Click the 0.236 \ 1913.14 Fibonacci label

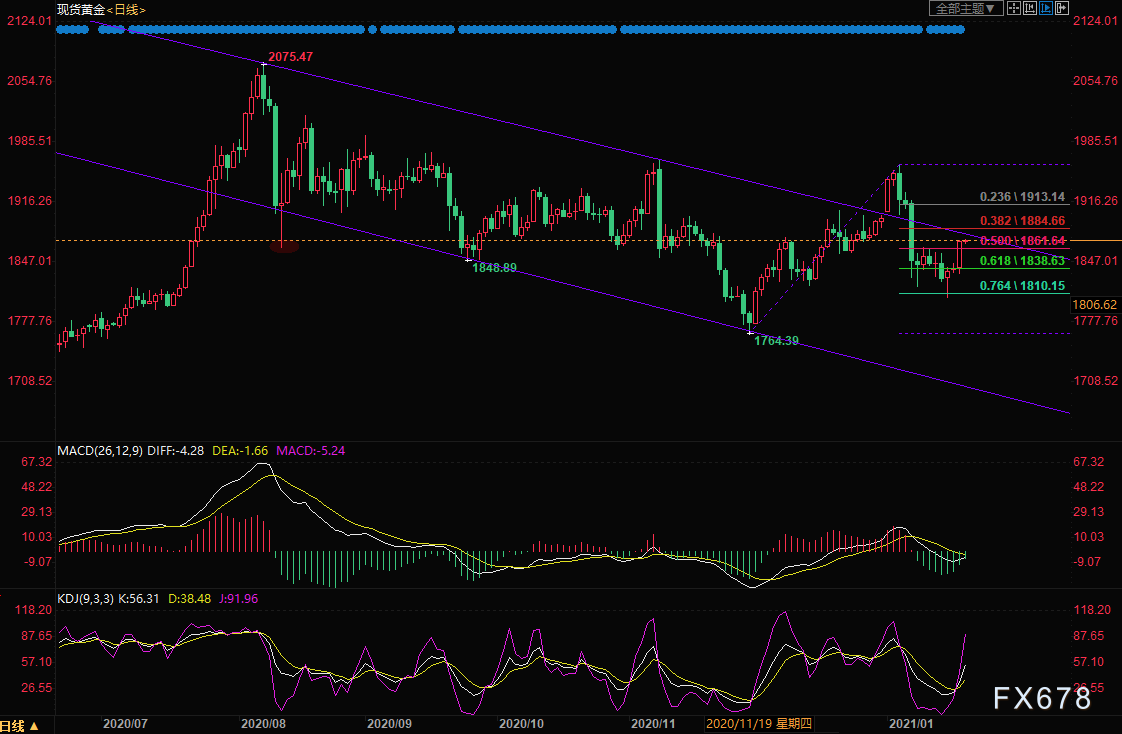pyautogui.click(x=1022, y=197)
